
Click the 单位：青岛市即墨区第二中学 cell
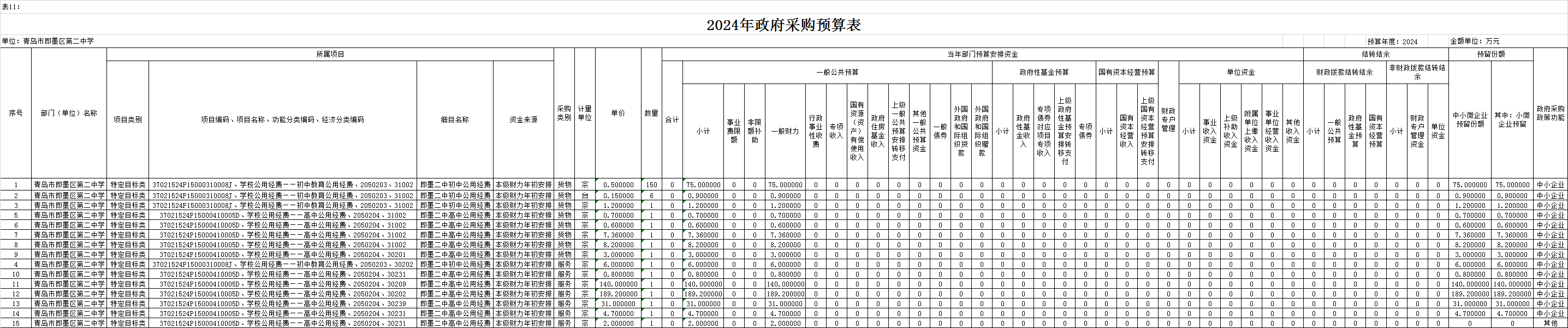tap(48, 41)
